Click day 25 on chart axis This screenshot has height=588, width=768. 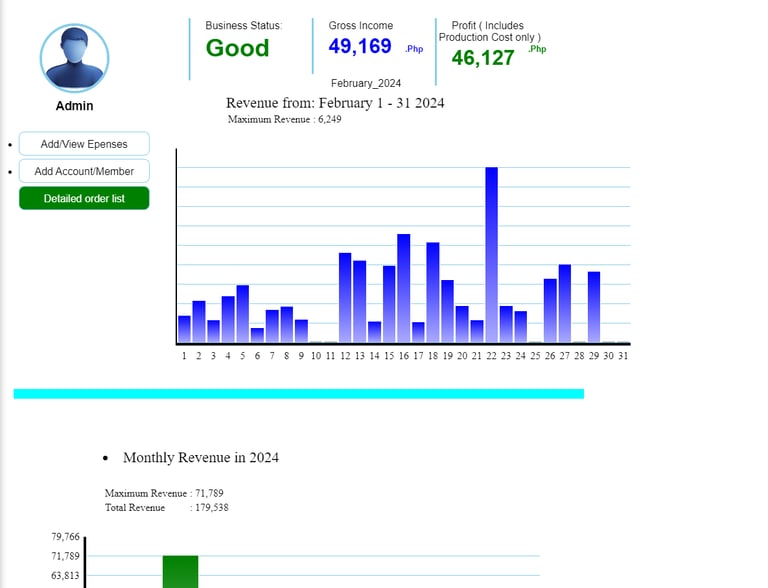[535, 356]
